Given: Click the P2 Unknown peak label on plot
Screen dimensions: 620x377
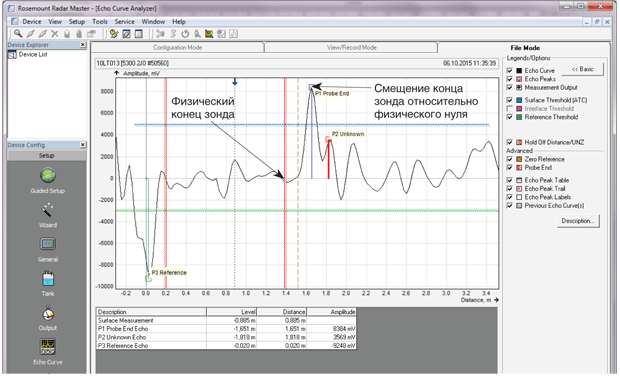Looking at the screenshot, I should coord(348,134).
